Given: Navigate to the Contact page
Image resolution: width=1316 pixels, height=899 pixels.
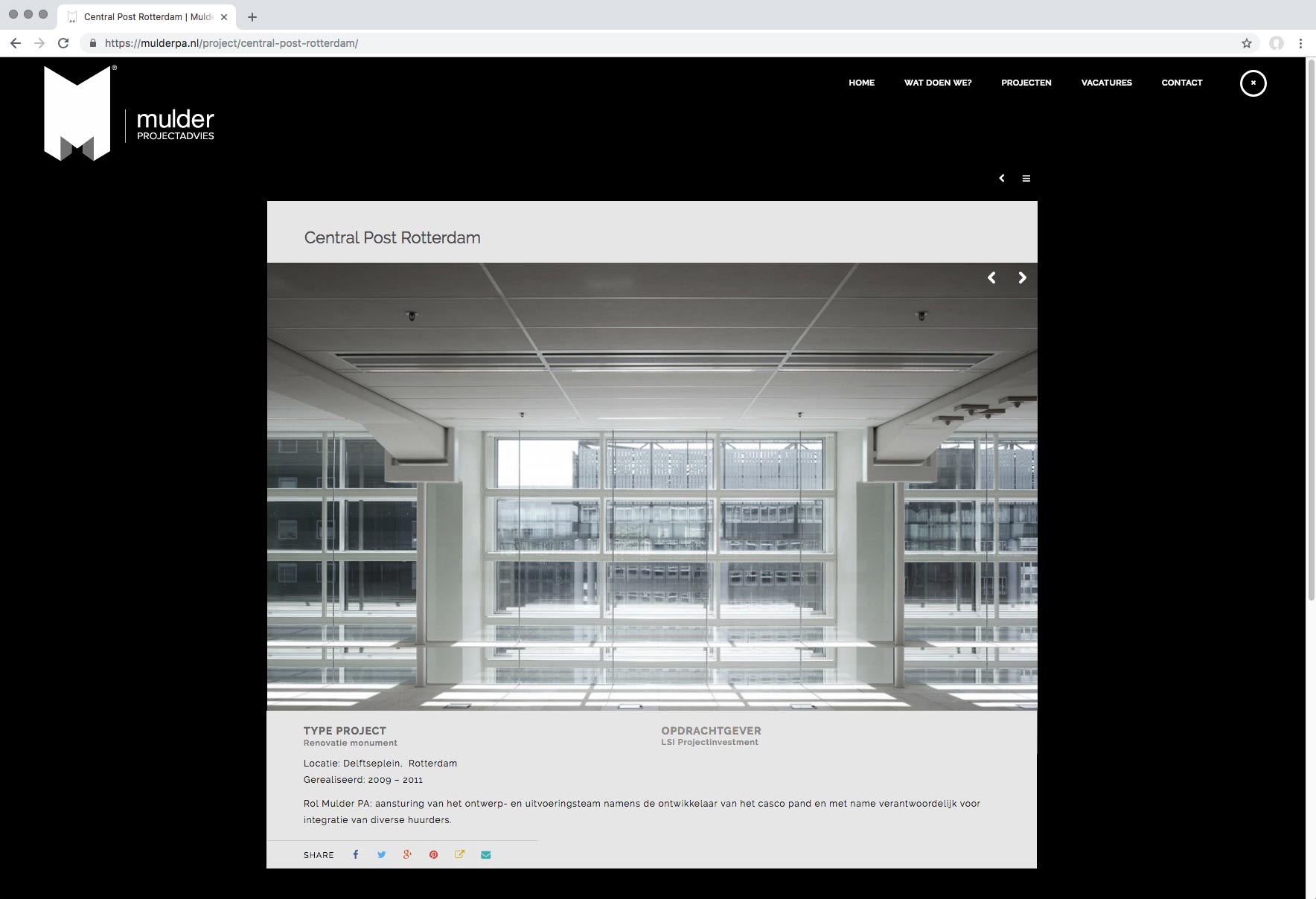Looking at the screenshot, I should click(1181, 83).
